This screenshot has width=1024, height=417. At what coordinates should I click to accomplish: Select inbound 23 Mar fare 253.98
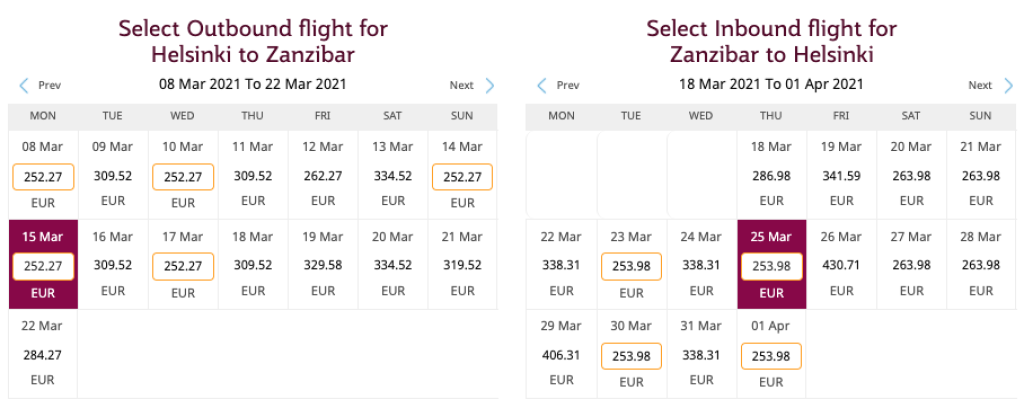coord(631,267)
